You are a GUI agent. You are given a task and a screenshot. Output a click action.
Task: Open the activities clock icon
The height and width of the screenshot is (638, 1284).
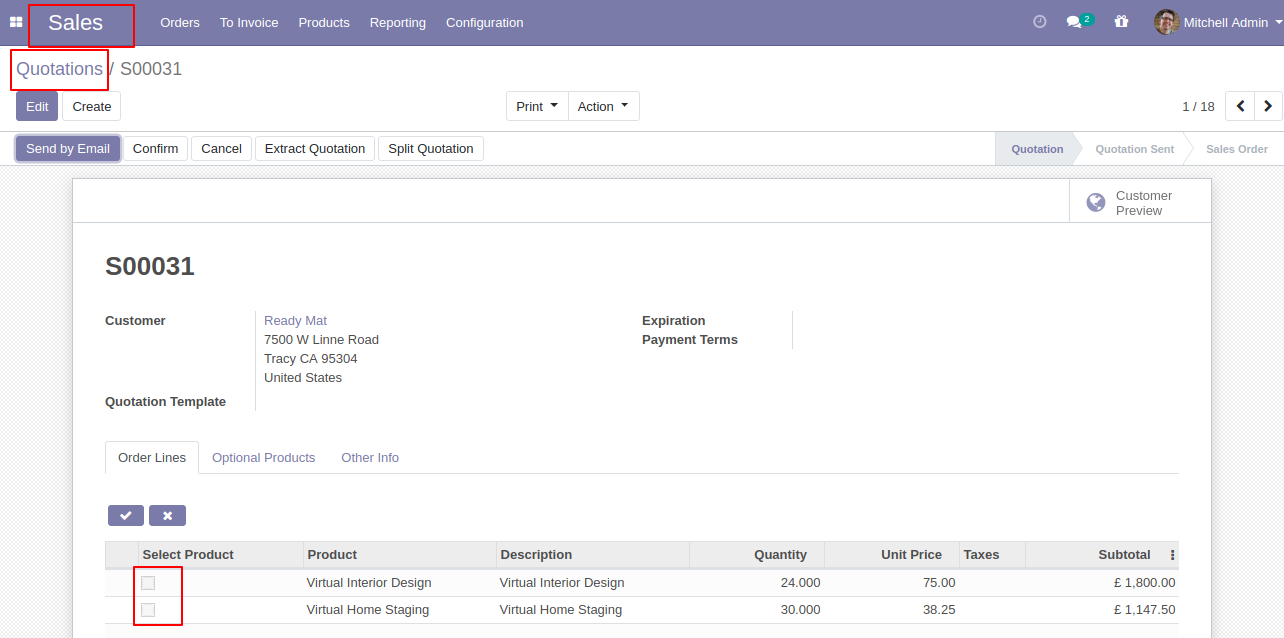pyautogui.click(x=1040, y=21)
